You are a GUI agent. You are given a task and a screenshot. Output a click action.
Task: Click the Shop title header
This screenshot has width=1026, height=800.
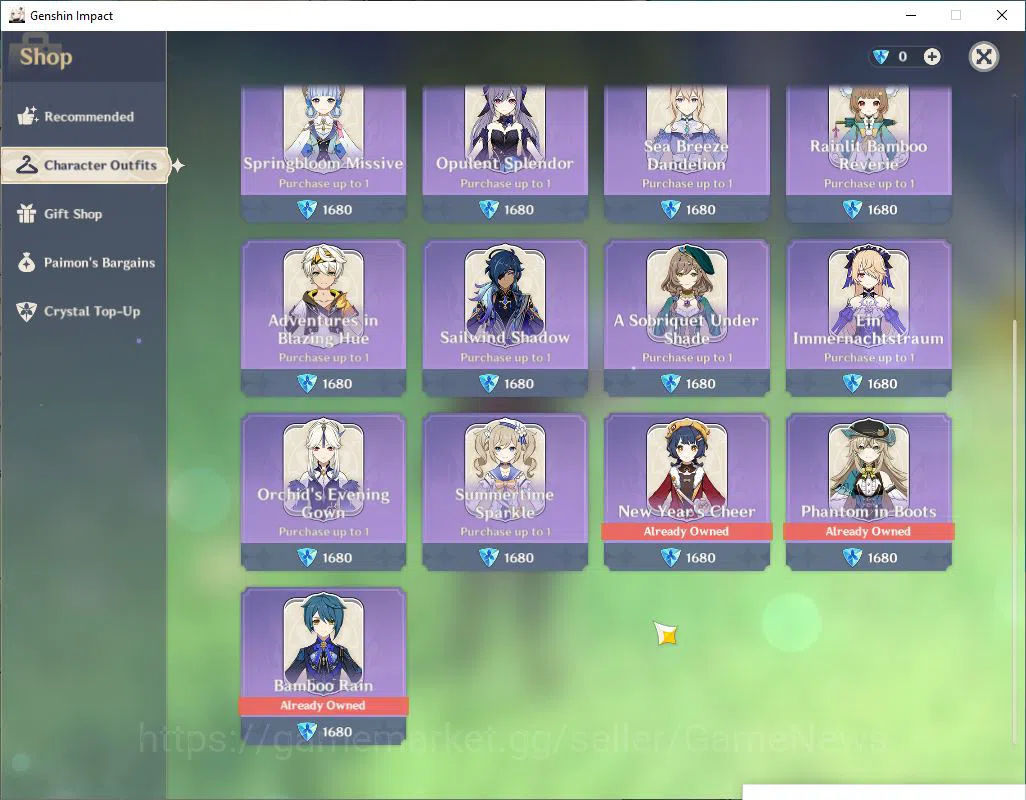click(x=46, y=57)
